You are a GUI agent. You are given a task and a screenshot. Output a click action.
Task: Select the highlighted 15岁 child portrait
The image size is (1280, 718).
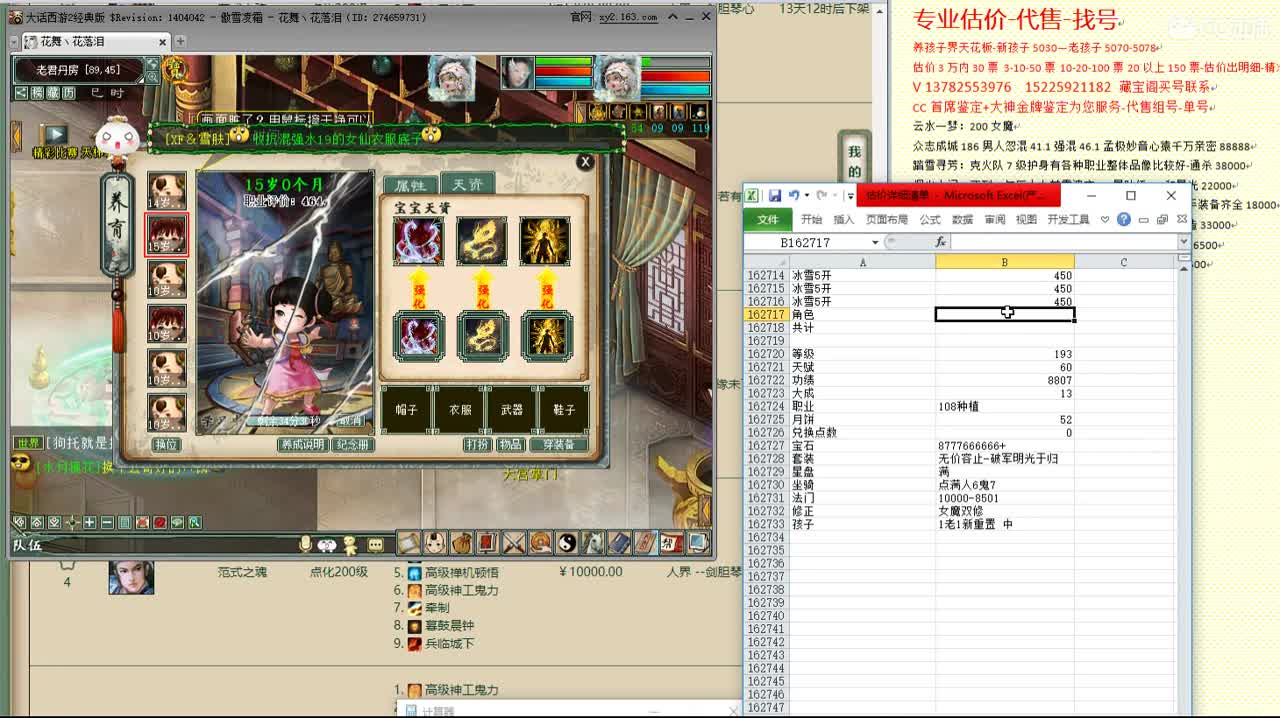click(x=167, y=235)
